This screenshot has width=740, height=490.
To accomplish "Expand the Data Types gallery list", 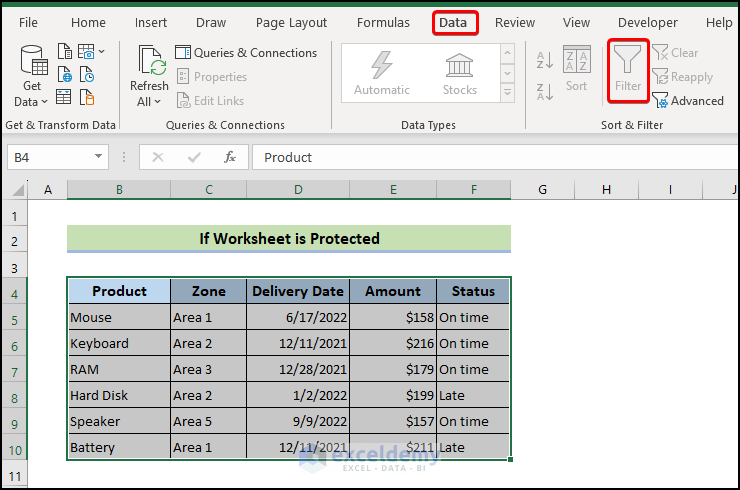I will [x=507, y=93].
